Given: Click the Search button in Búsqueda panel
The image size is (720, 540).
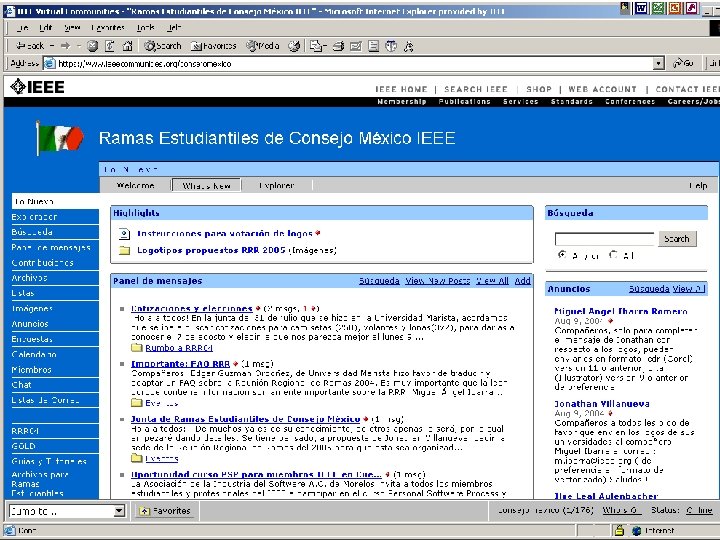Looking at the screenshot, I should click(677, 239).
